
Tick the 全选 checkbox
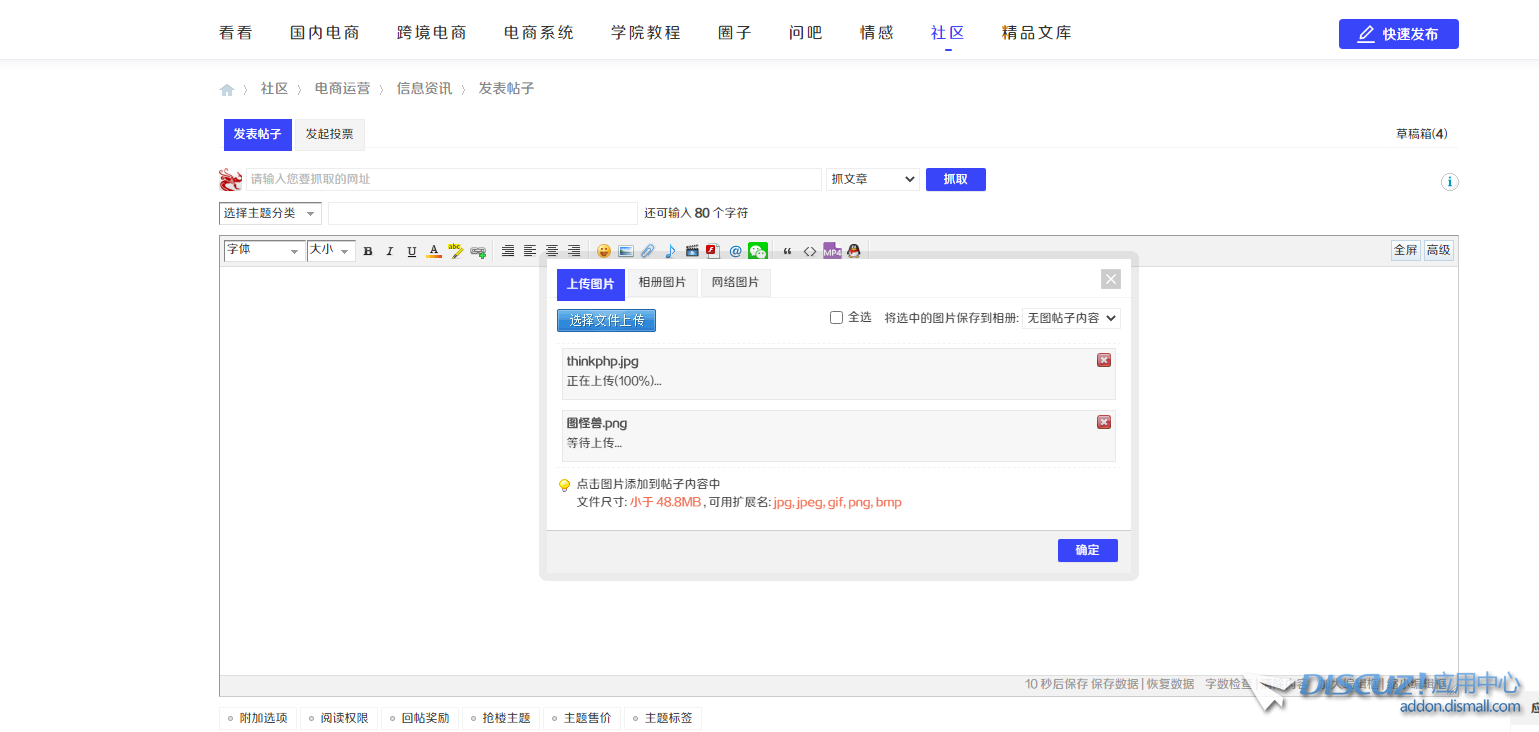(837, 318)
